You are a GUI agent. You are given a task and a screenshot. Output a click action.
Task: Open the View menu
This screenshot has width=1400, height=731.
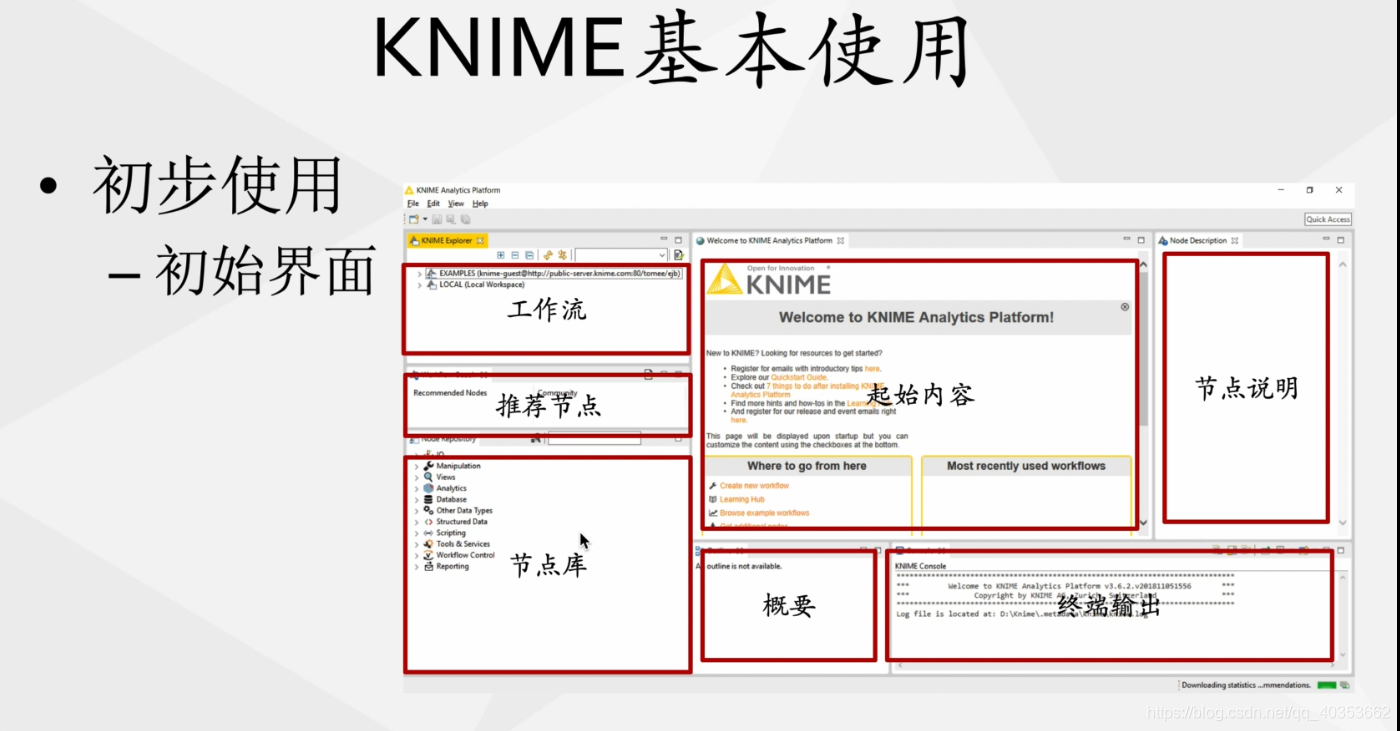coord(455,203)
